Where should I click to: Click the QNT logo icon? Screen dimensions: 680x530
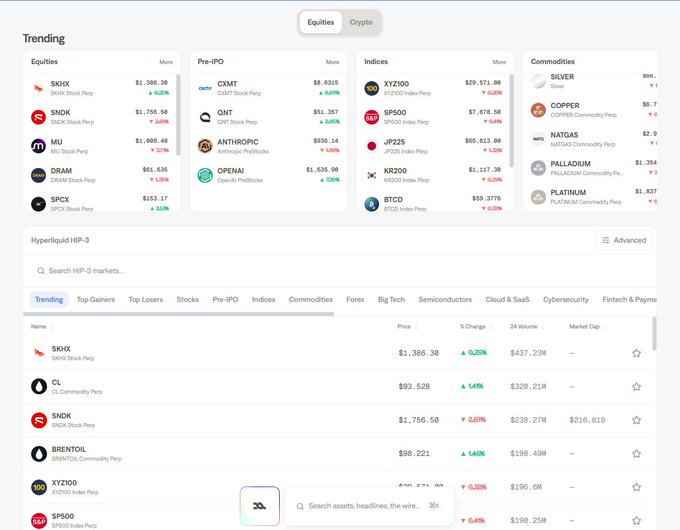(205, 117)
